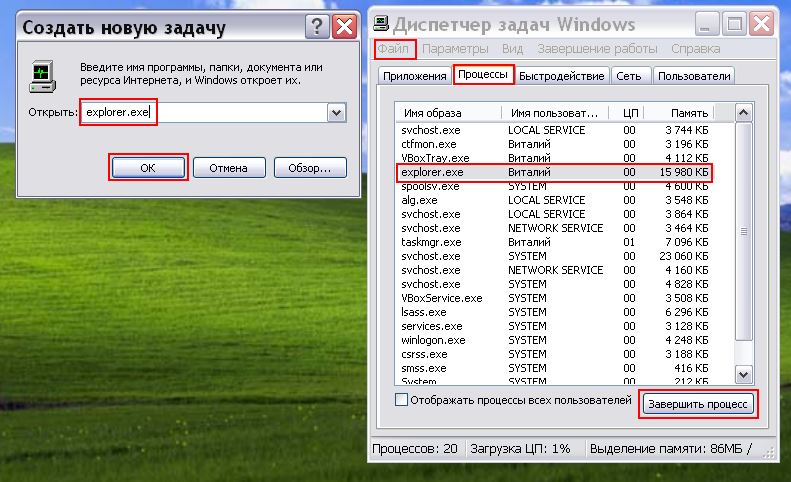Select the winlogon.exe process row

point(554,340)
